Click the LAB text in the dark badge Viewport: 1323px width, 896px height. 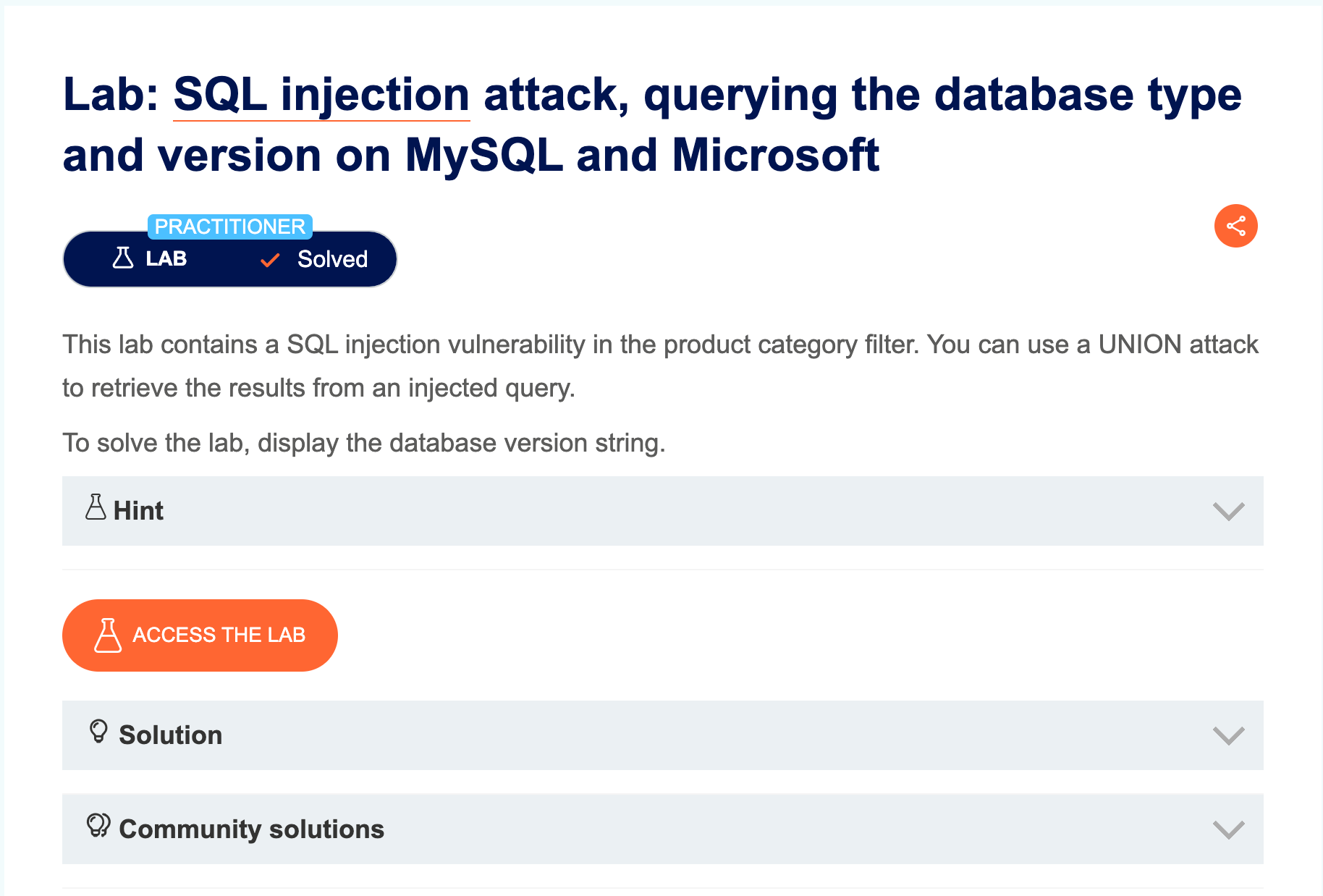pos(166,258)
